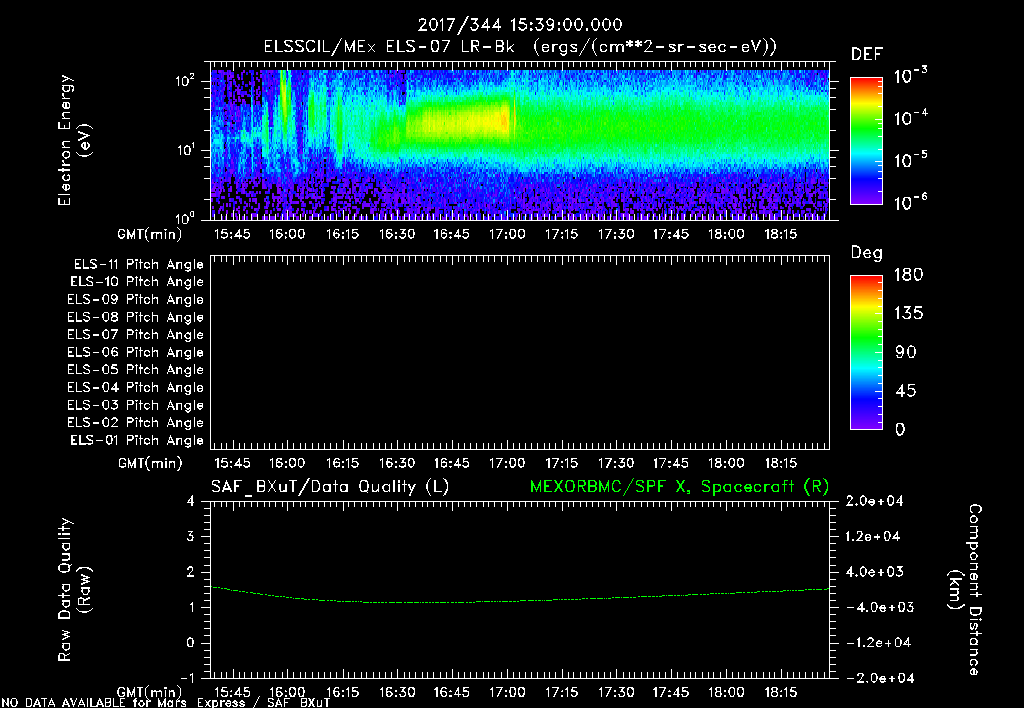Click the "NO DATA AVAILABLE for Mars Express" message
The width and height of the screenshot is (1024, 708).
point(167,702)
